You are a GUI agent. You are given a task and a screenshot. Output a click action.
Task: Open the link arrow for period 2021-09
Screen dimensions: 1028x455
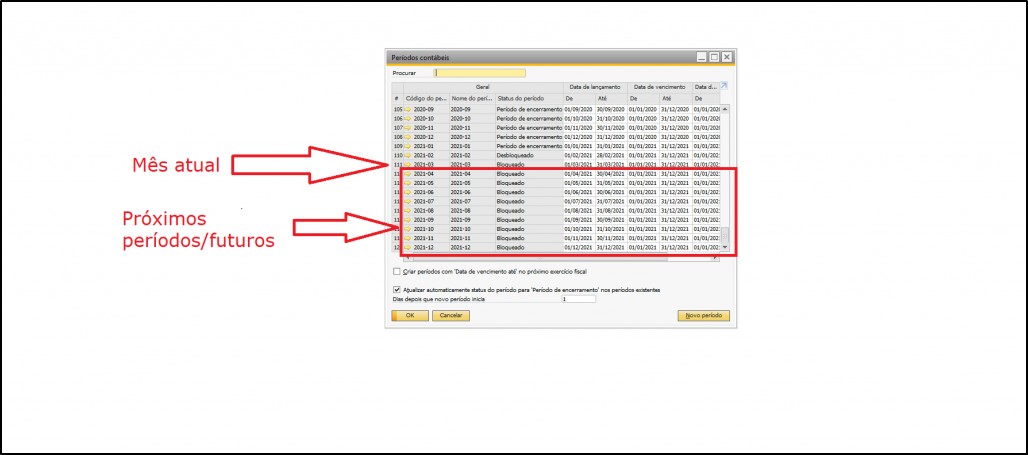click(408, 220)
